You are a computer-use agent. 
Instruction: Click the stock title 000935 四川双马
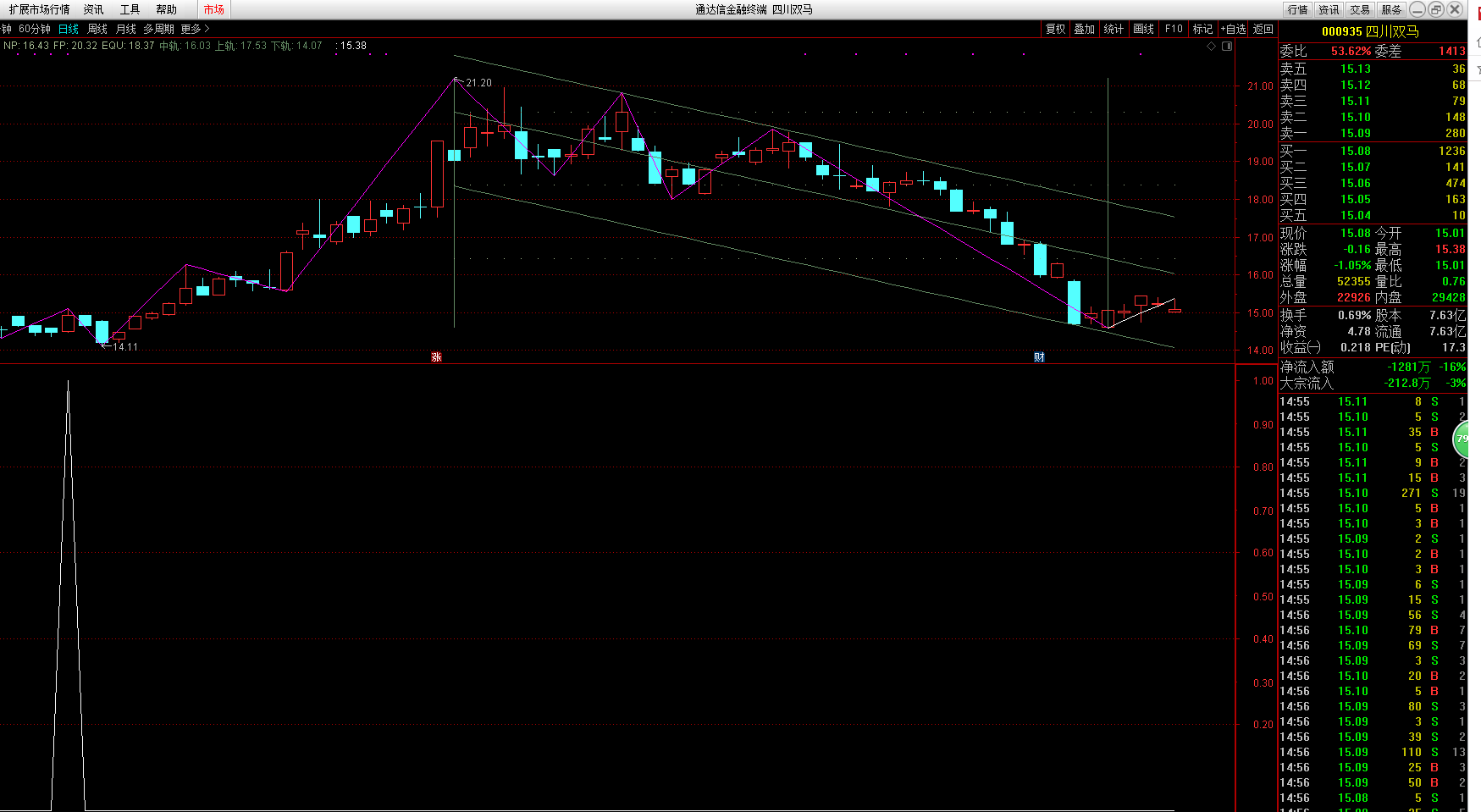click(x=1370, y=31)
